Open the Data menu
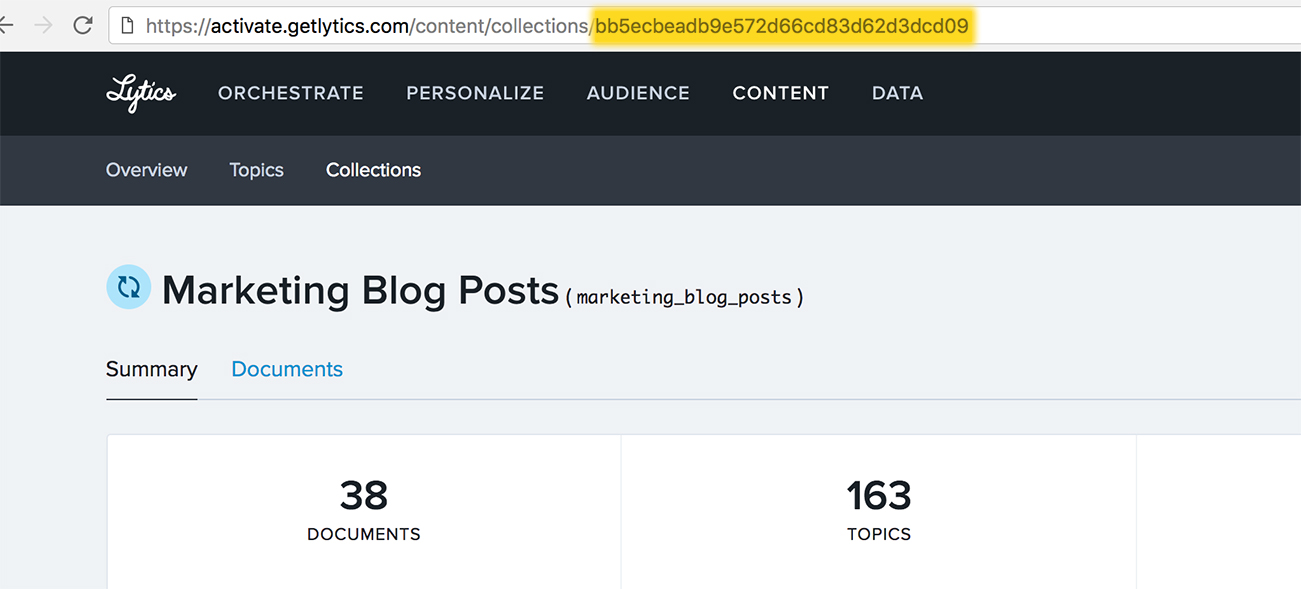The image size is (1301, 589). click(x=897, y=93)
